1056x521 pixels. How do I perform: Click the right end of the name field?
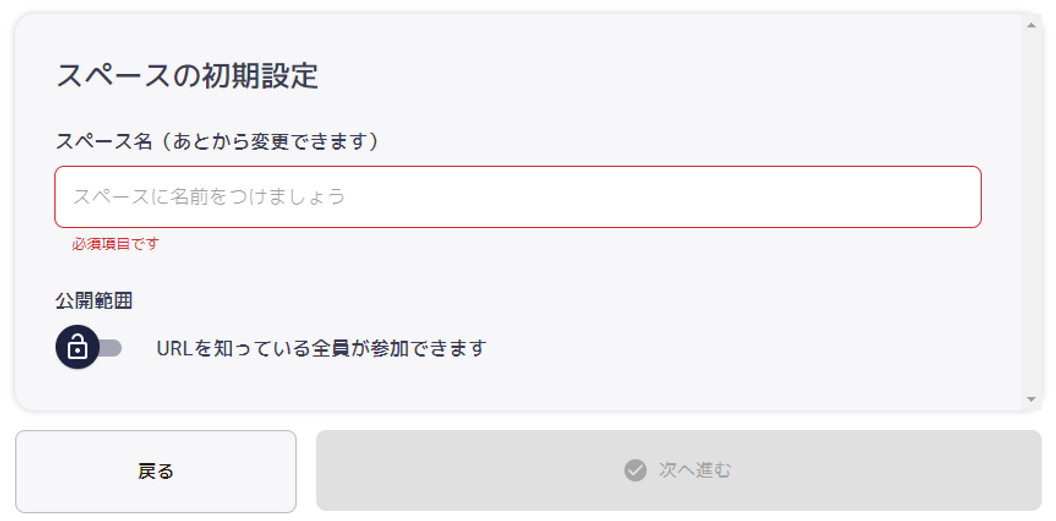[x=956, y=197]
